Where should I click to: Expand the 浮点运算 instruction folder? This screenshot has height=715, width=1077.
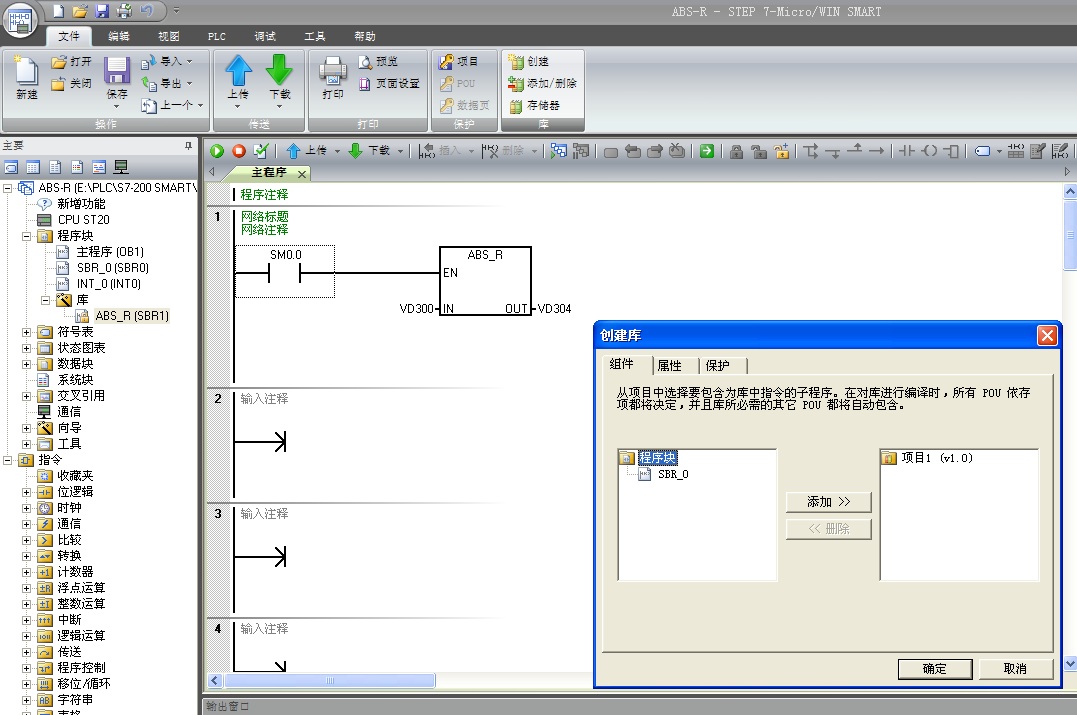(26, 588)
